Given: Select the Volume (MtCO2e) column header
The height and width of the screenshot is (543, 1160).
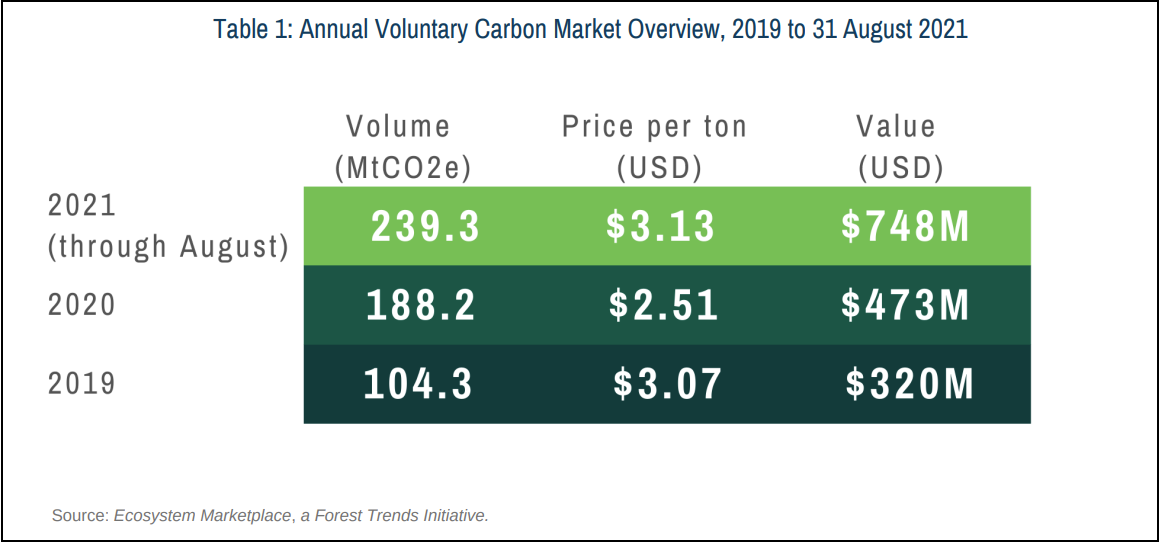Looking at the screenshot, I should pos(402,147).
